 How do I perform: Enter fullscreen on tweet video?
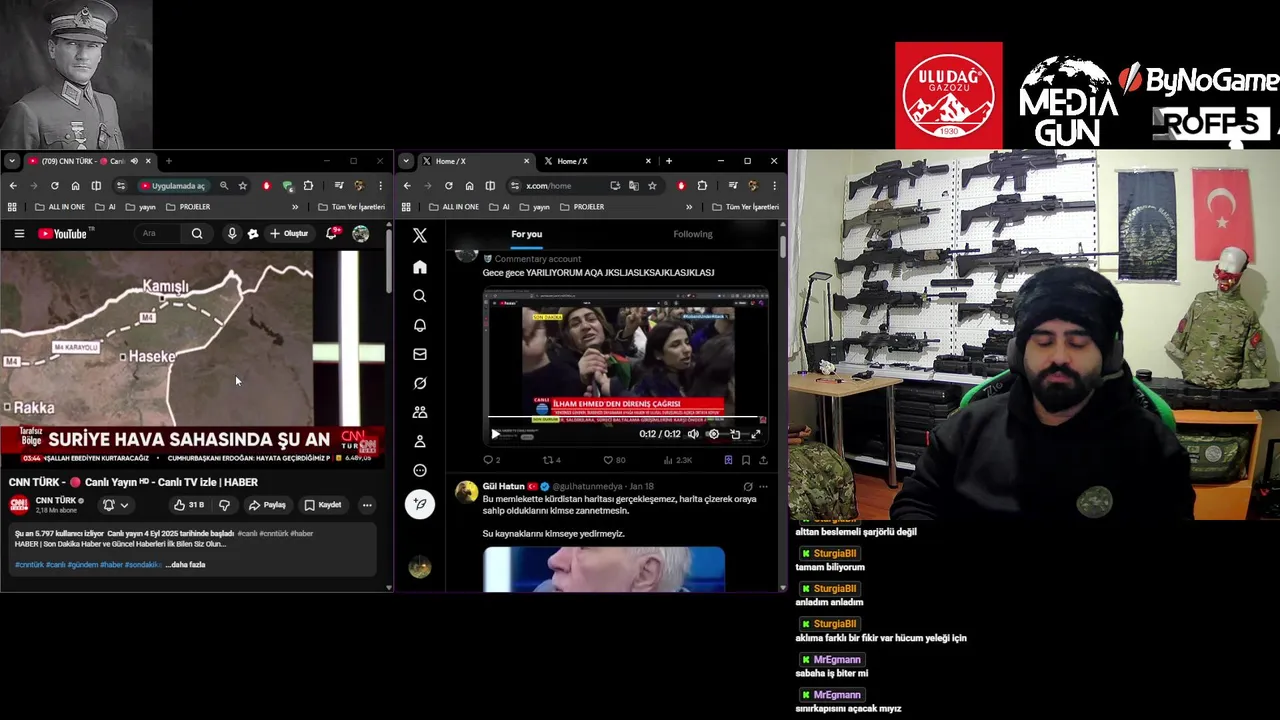(x=755, y=434)
